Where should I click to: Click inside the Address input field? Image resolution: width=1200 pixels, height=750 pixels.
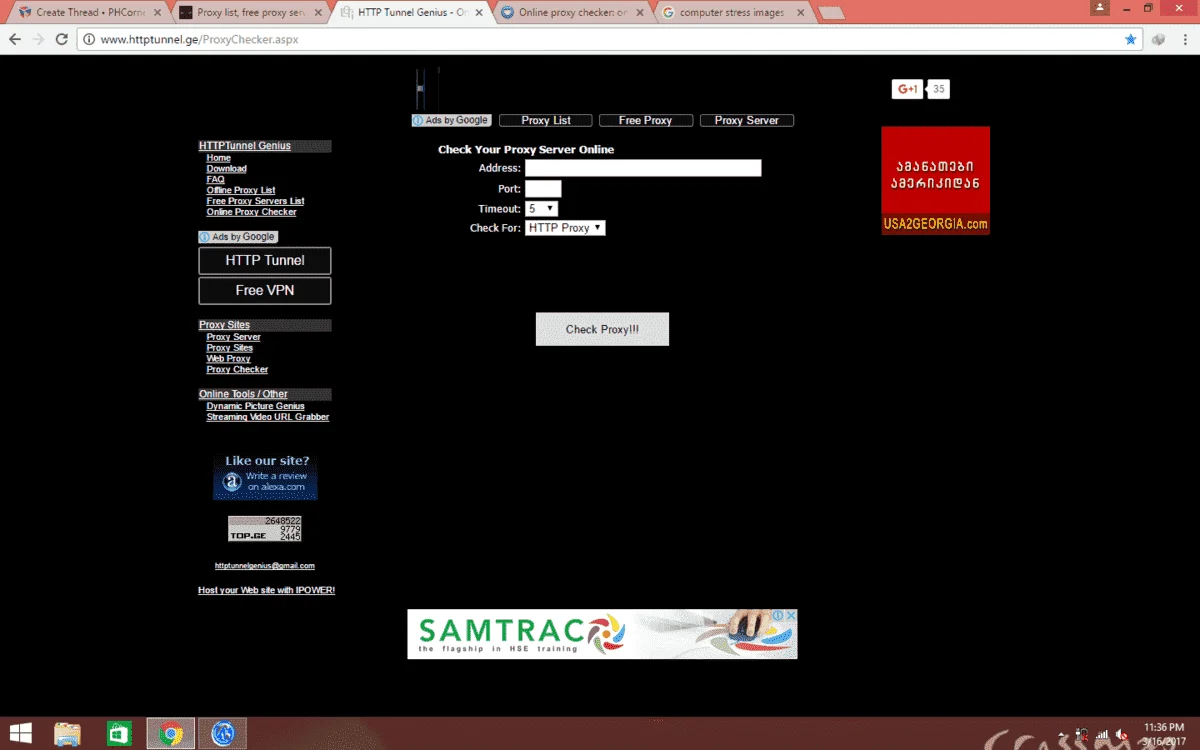point(643,168)
